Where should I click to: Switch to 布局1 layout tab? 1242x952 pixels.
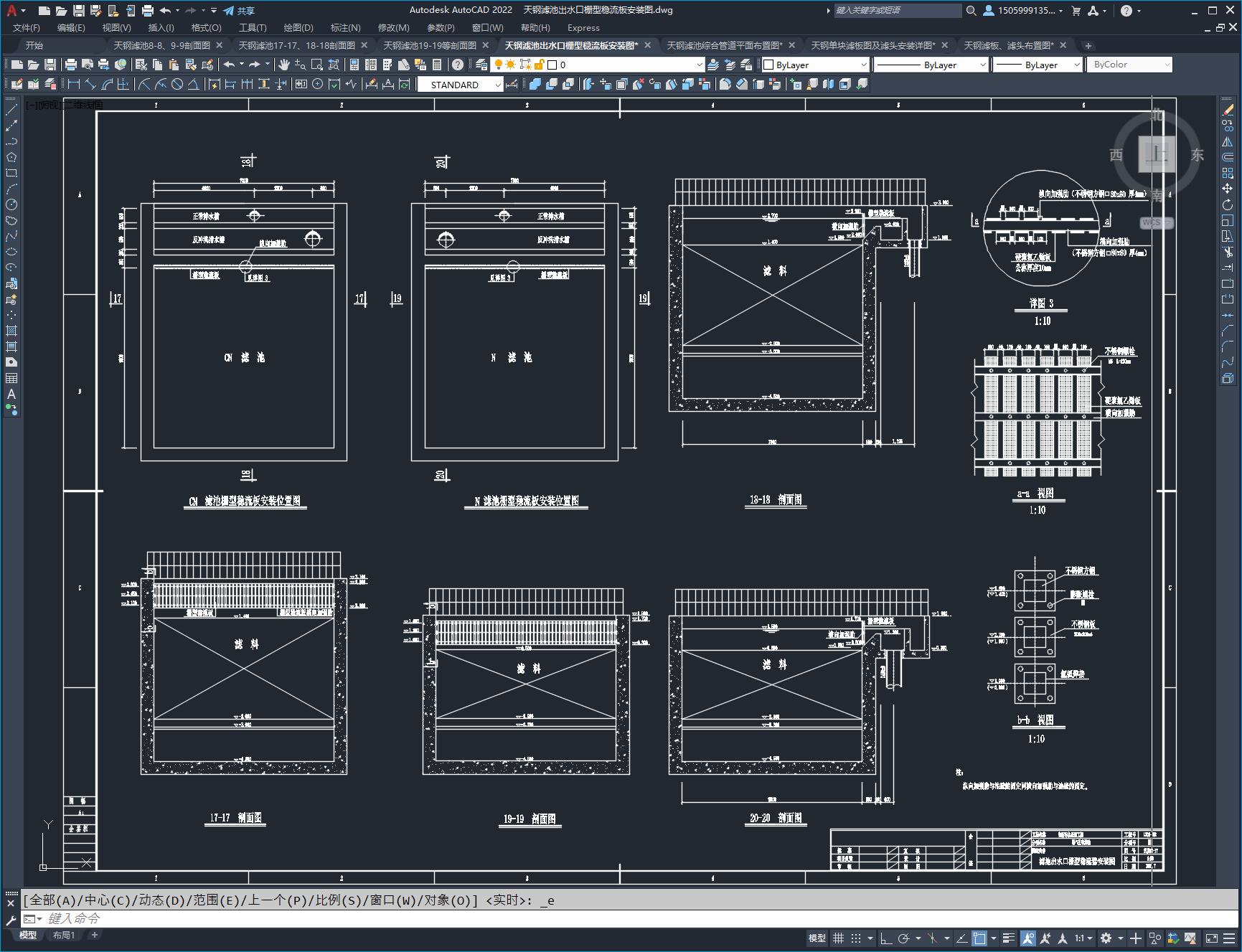click(x=63, y=935)
